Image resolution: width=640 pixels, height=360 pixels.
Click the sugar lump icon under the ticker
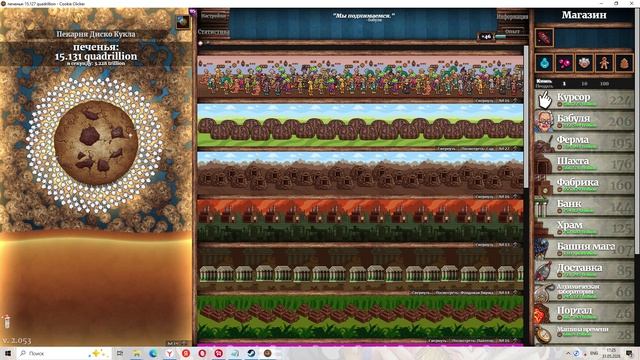coord(200,43)
